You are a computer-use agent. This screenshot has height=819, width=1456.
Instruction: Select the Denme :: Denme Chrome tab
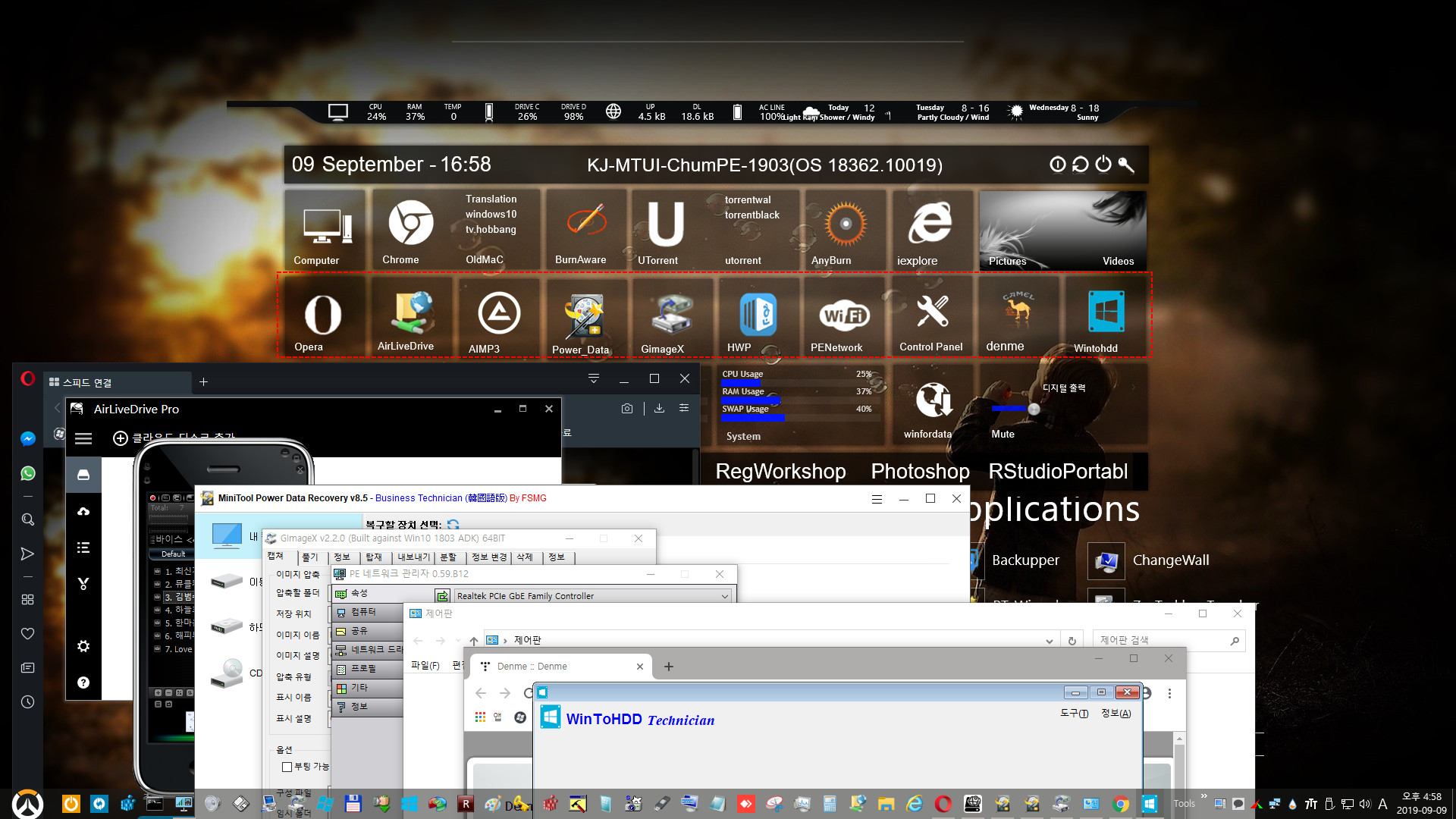pyautogui.click(x=560, y=667)
